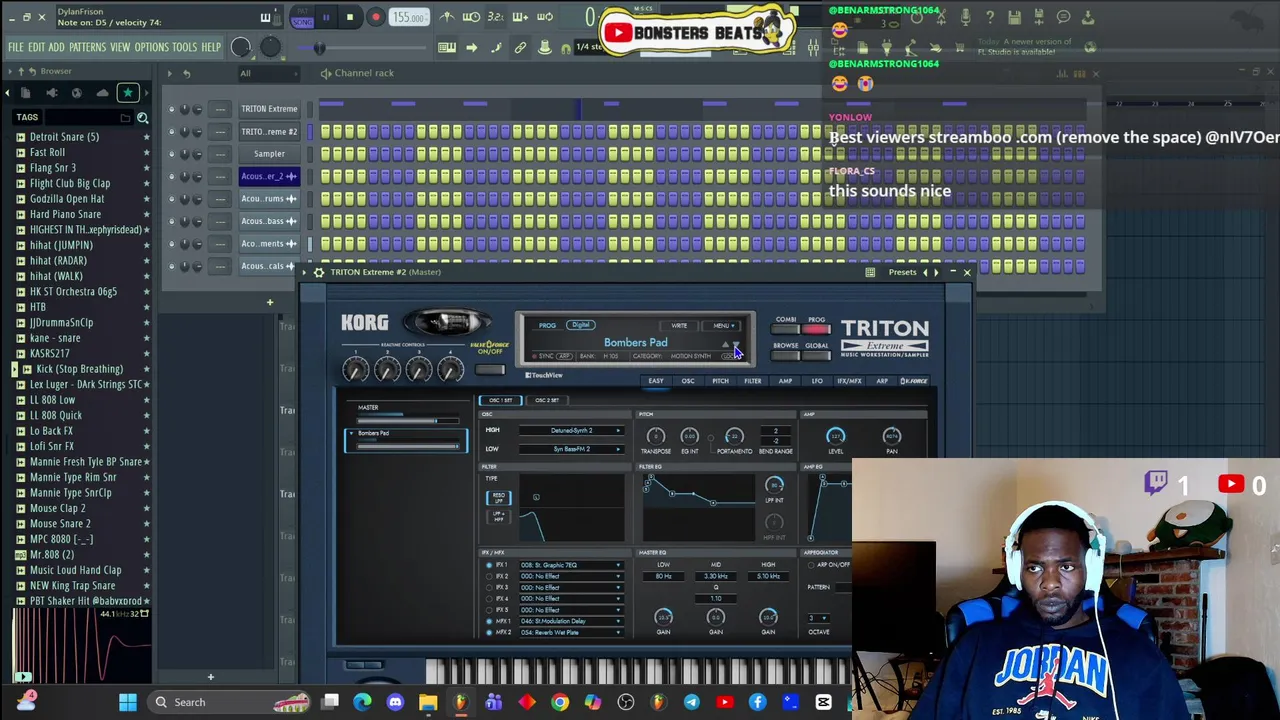
Task: Open the EDIT menu
Action: [36, 47]
